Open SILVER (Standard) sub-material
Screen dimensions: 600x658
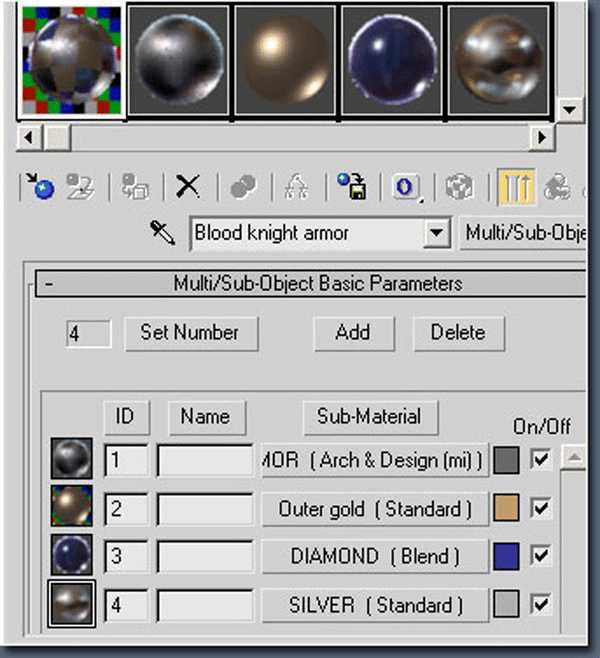tap(375, 605)
